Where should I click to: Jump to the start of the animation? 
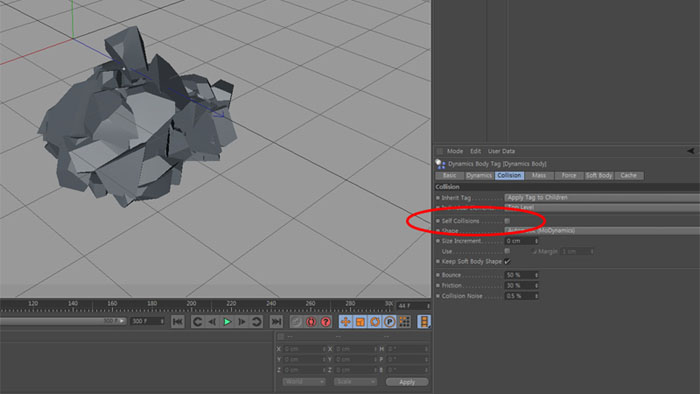click(x=178, y=321)
